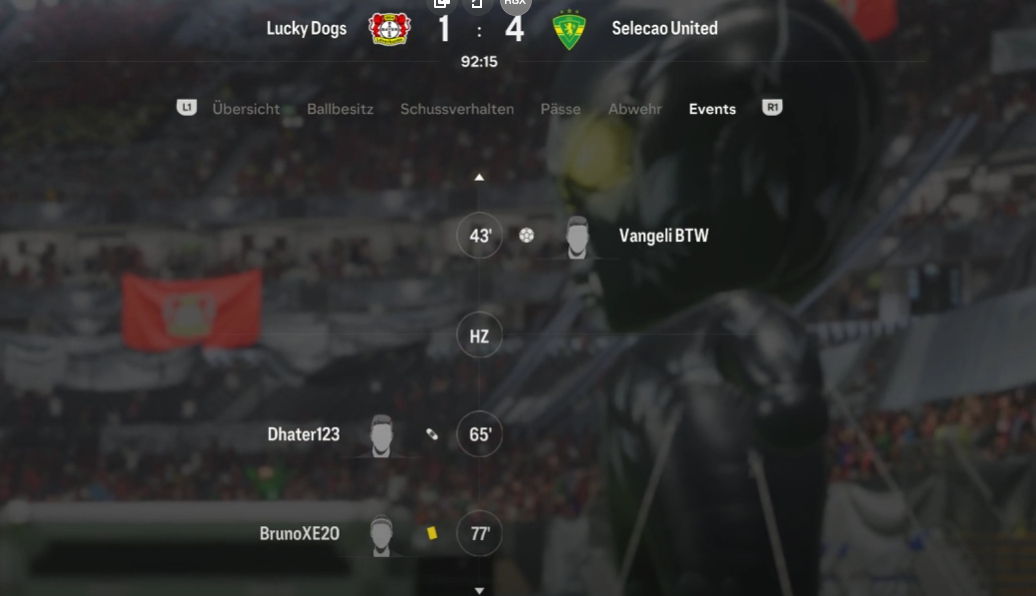The image size is (1036, 596).
Task: Click the yellow card icon for BrunoXE20
Action: tap(432, 533)
